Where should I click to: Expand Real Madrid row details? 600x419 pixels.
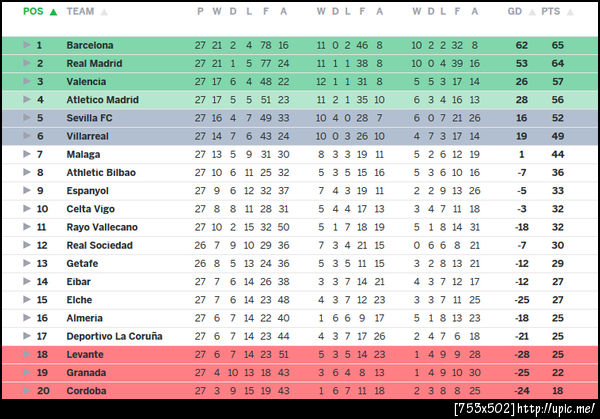pyautogui.click(x=27, y=63)
